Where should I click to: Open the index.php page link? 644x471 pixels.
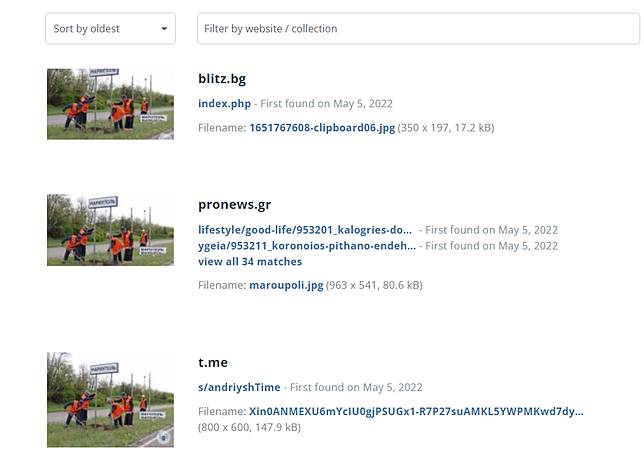coord(224,103)
